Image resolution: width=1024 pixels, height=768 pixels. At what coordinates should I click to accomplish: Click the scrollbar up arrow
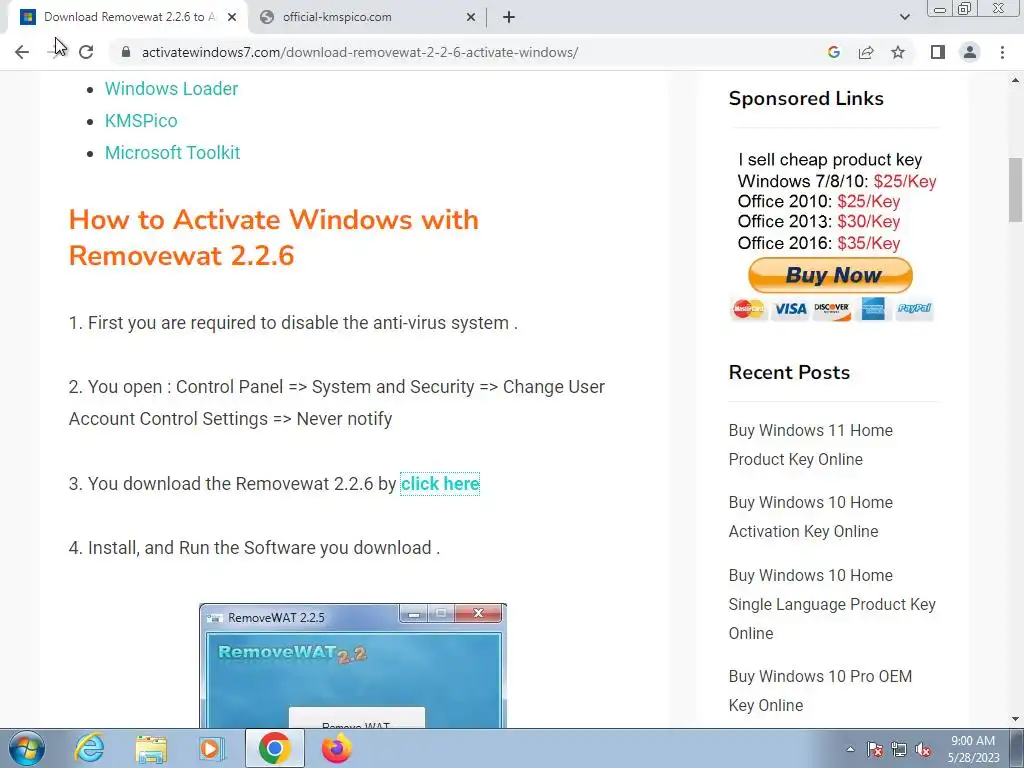point(1015,80)
